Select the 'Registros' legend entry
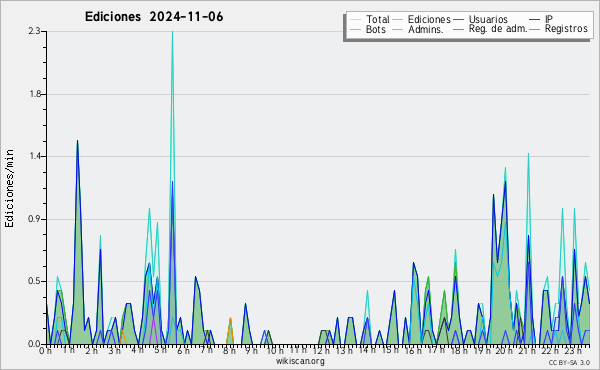 coord(566,29)
